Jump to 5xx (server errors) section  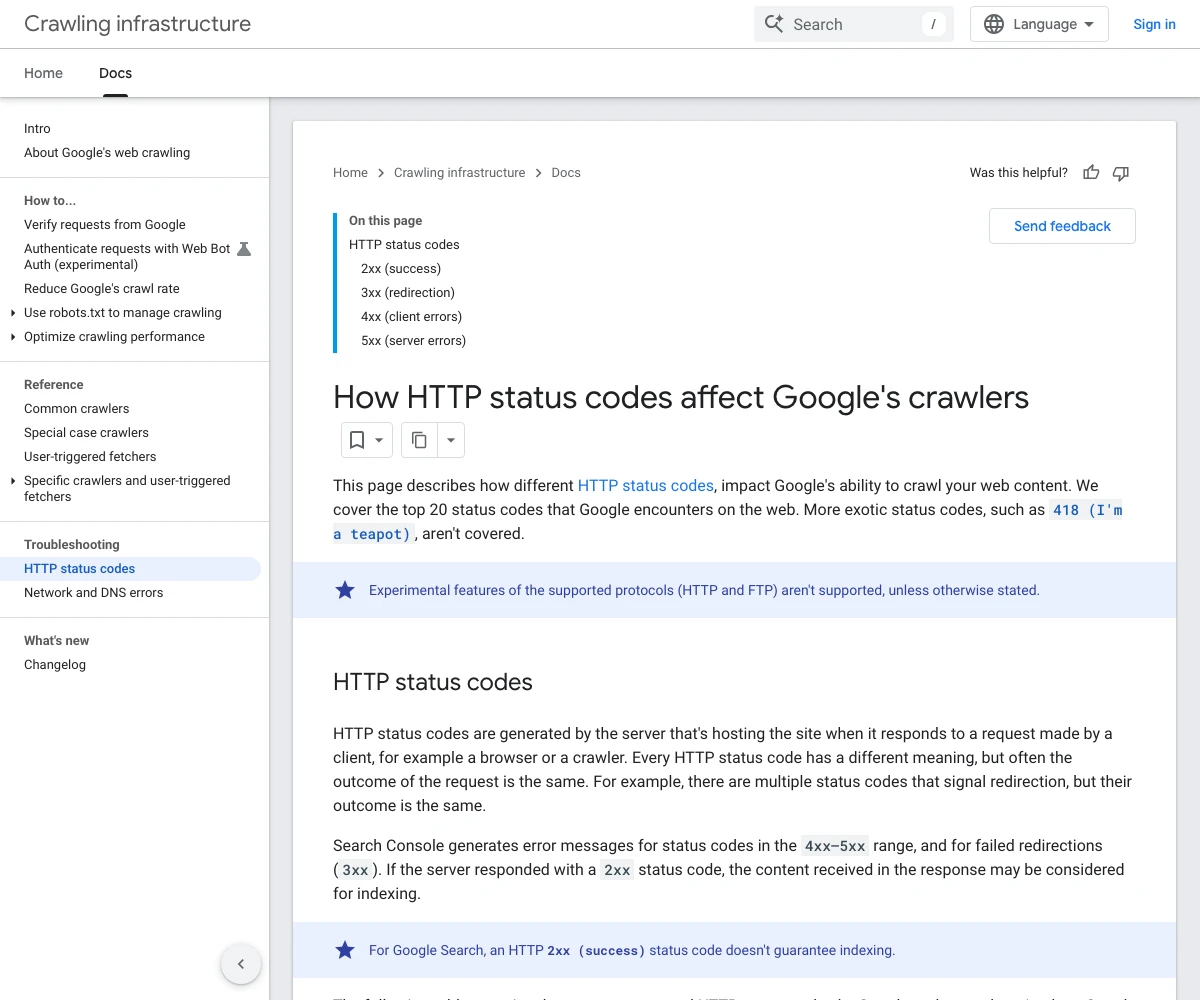[x=413, y=341]
